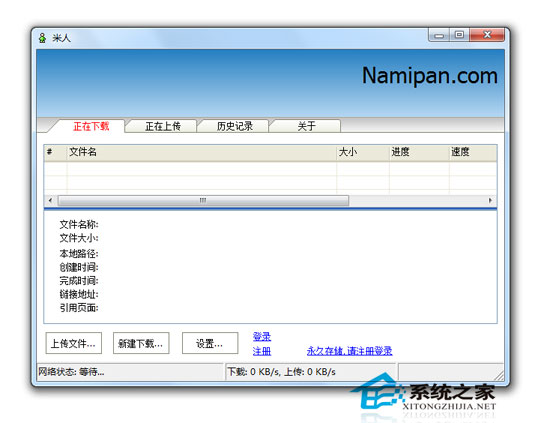Click the resize grip in status bar corner

499,375
